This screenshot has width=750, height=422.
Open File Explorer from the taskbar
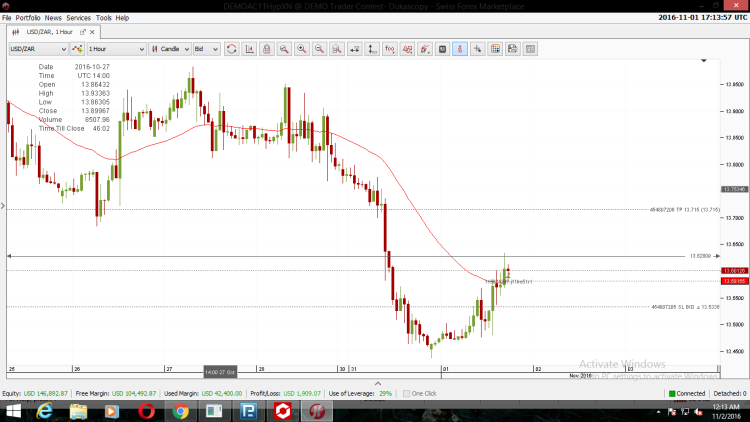[78, 411]
